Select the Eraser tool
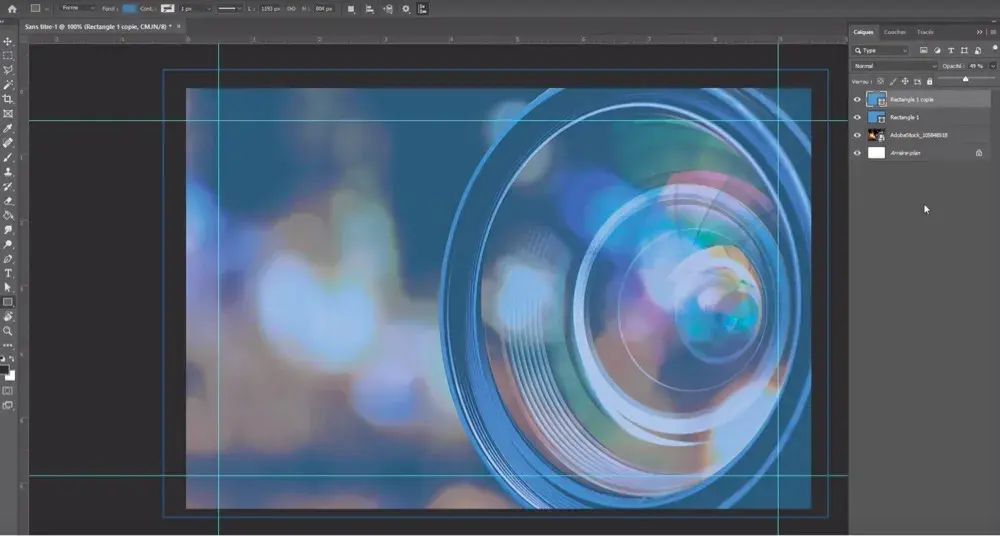1000x536 pixels. pyautogui.click(x=8, y=201)
